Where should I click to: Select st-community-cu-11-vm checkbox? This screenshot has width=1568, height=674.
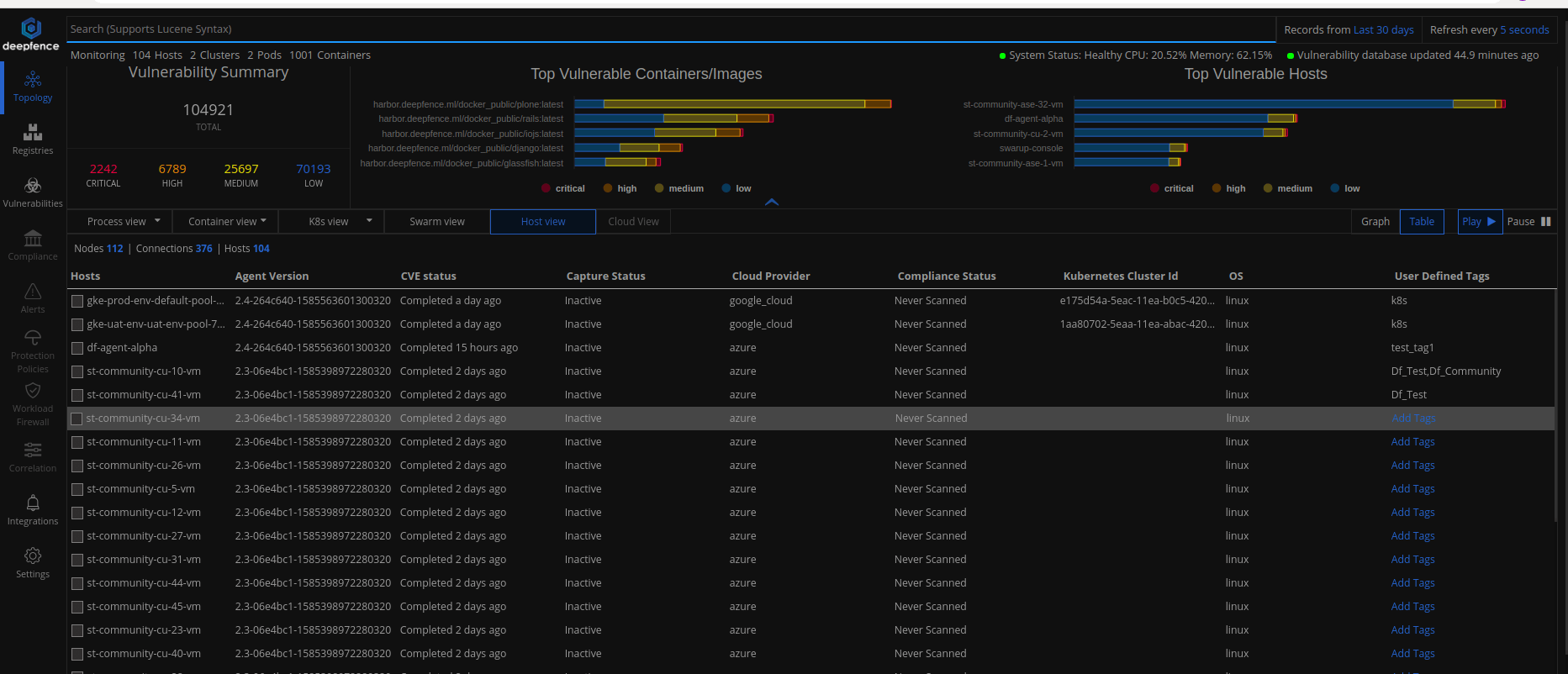[x=77, y=442]
